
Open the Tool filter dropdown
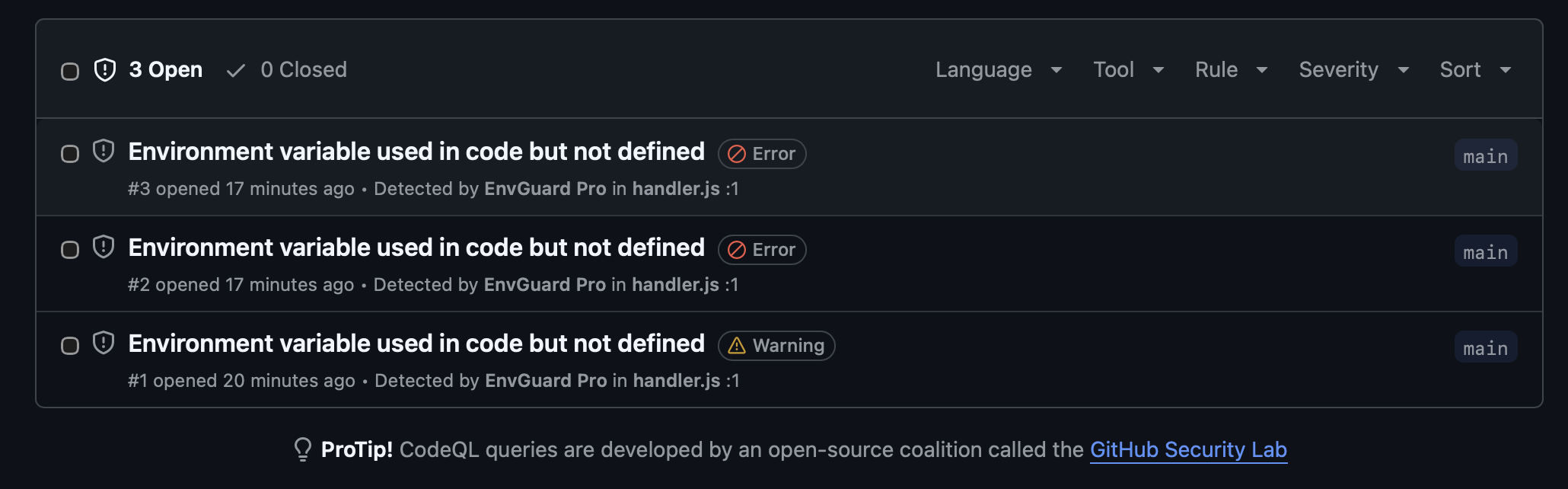[1127, 69]
